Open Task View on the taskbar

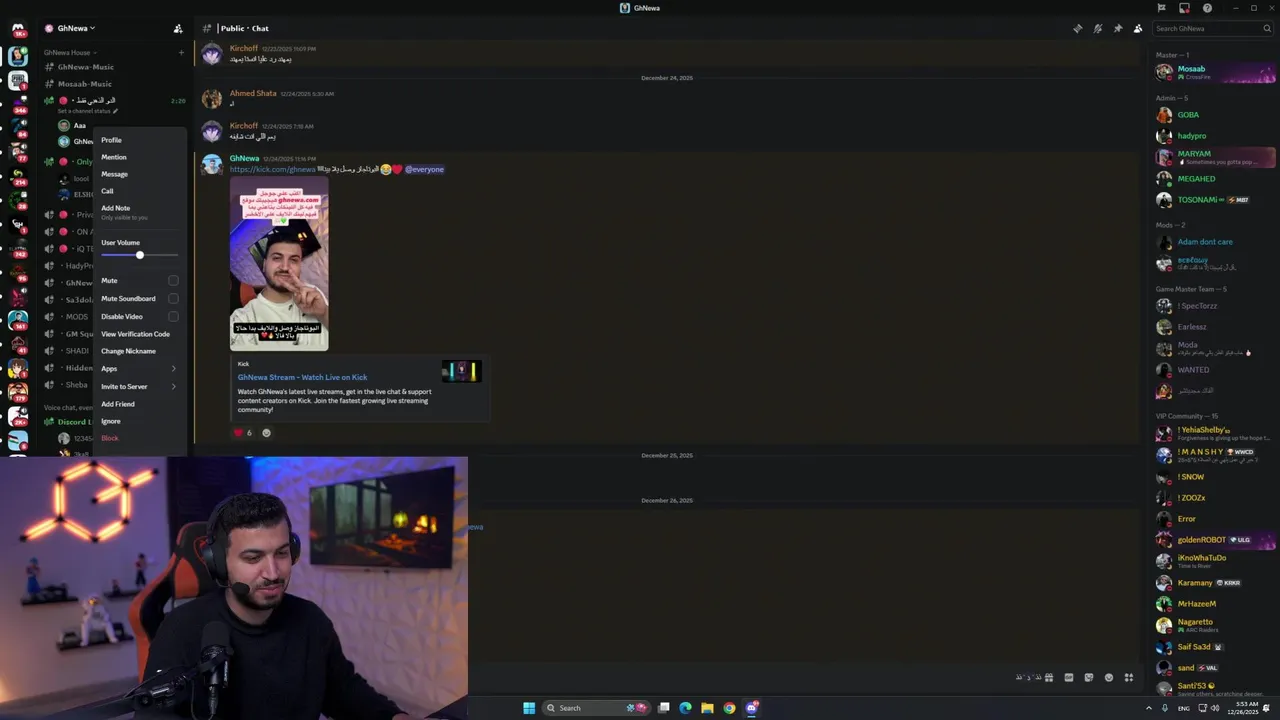663,708
